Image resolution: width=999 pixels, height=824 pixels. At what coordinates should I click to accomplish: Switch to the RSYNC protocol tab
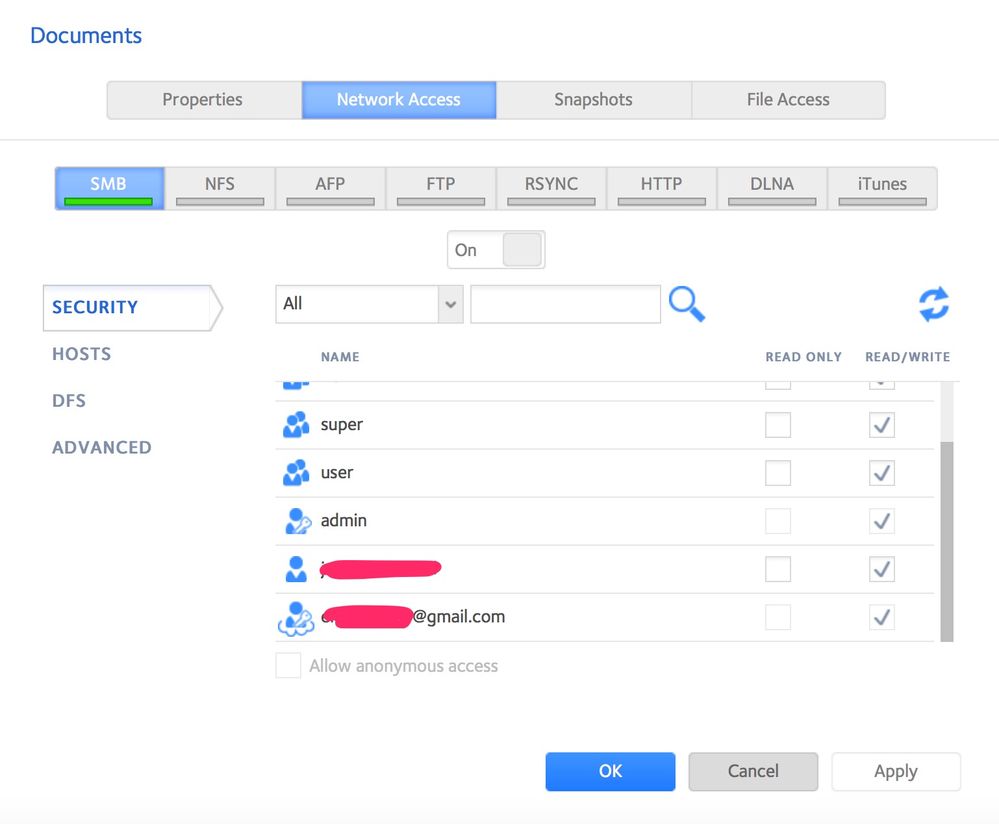[551, 189]
